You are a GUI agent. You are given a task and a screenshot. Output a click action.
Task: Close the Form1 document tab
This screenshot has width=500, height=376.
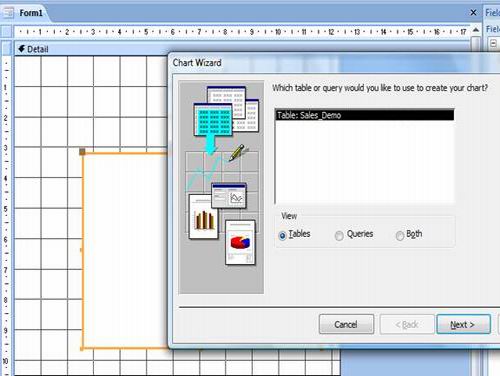[473, 13]
